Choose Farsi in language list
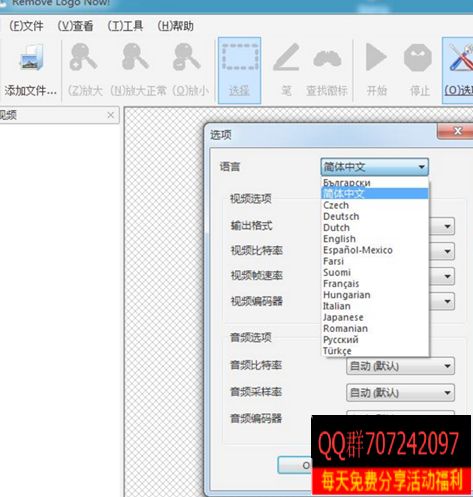The width and height of the screenshot is (473, 497). (375, 261)
